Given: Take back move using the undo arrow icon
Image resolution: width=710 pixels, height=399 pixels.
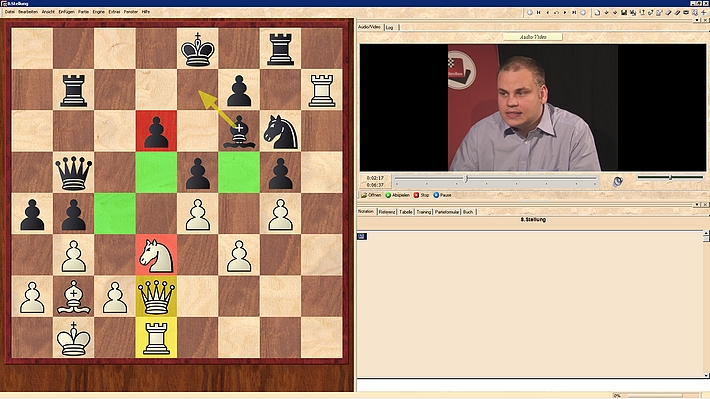Looking at the screenshot, I should pos(556,12).
